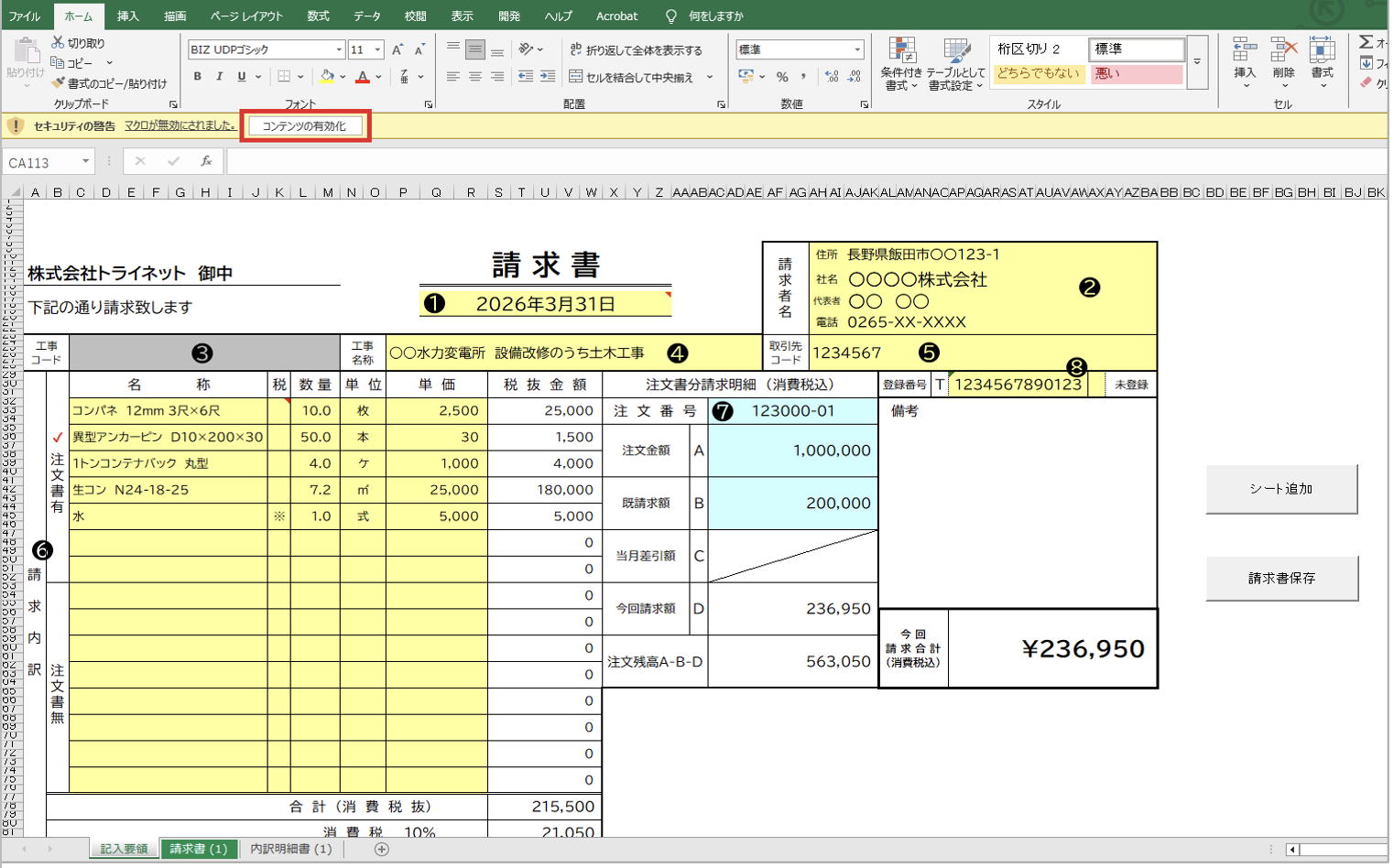Screen dimensions: 1394x868
Task: Expand the Name Box dropdown arrow
Action: (x=85, y=162)
